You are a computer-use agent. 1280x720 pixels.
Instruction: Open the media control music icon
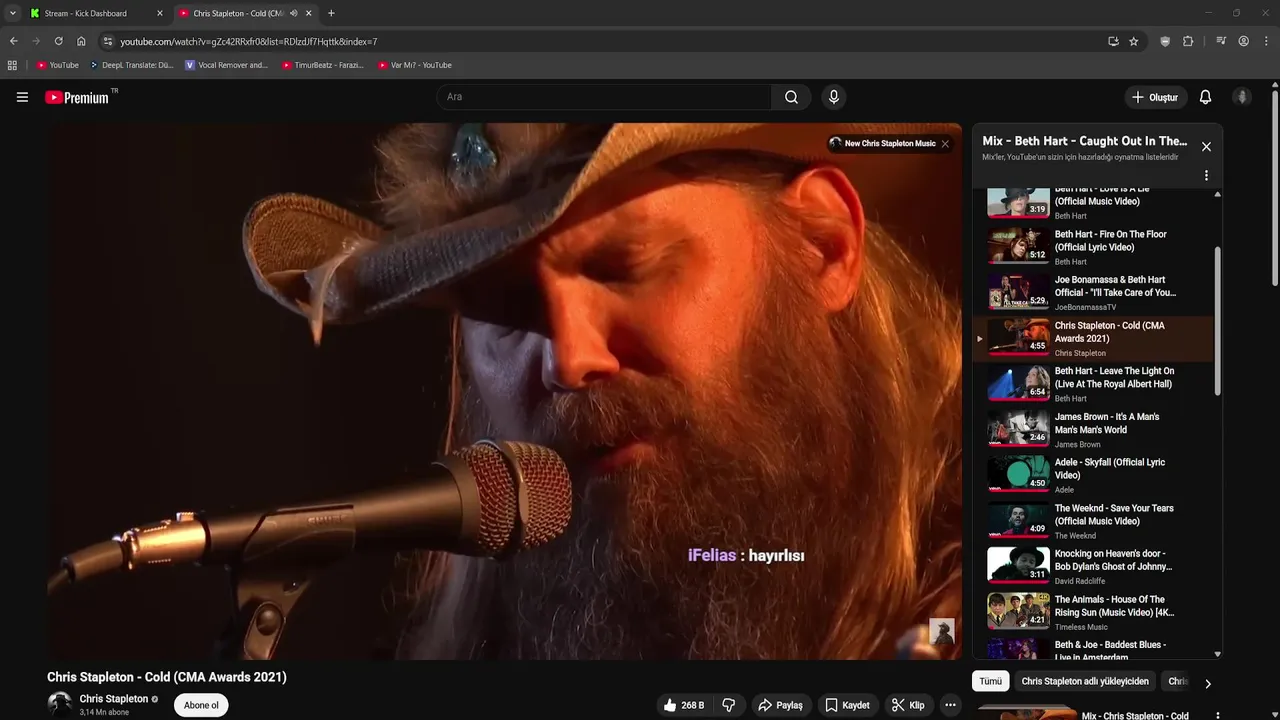coord(1221,41)
